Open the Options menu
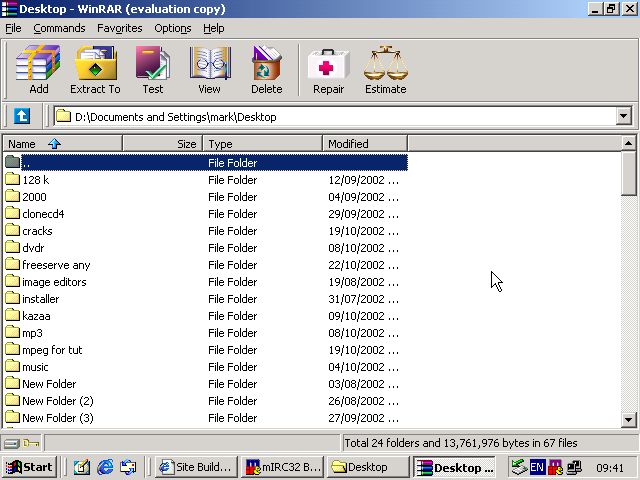Image resolution: width=640 pixels, height=480 pixels. [x=173, y=28]
